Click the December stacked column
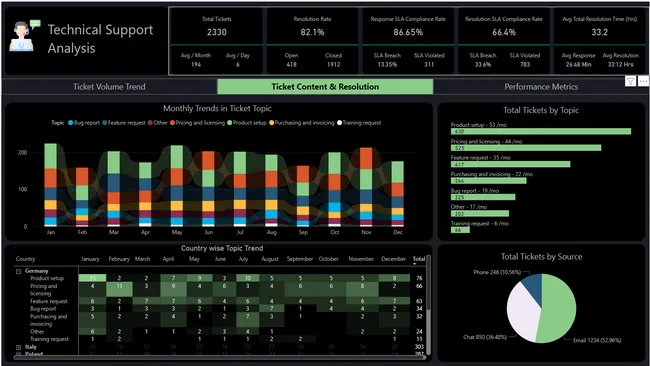 [398, 194]
